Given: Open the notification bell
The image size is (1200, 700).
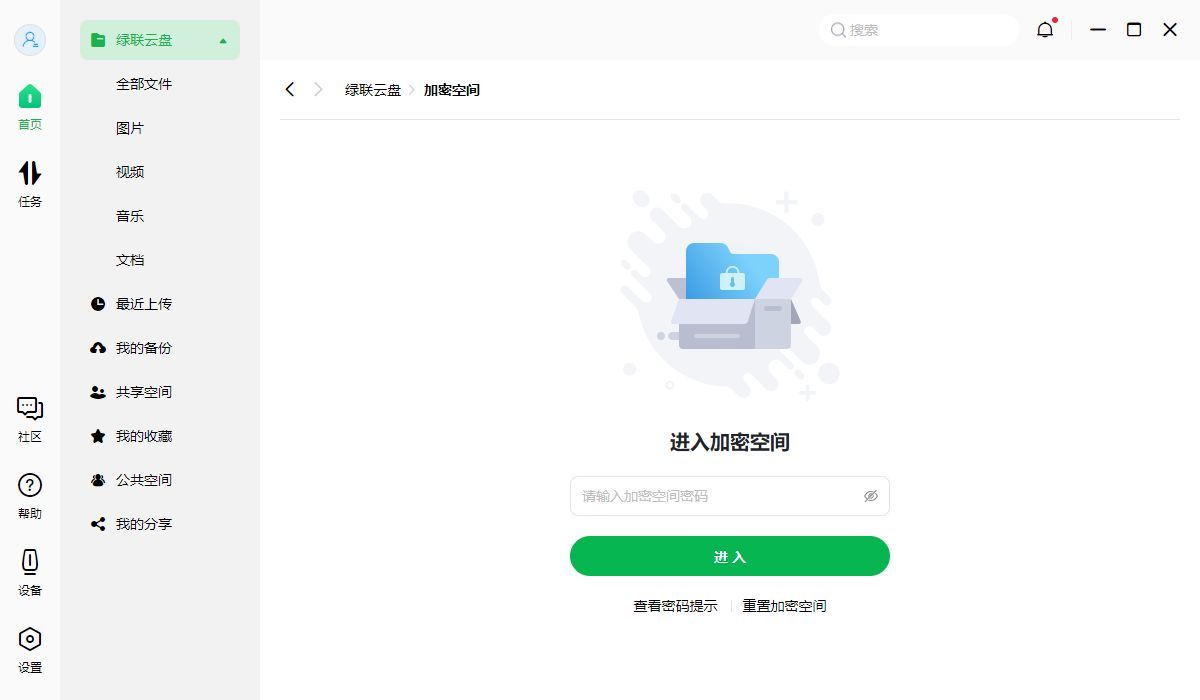Looking at the screenshot, I should (x=1044, y=30).
